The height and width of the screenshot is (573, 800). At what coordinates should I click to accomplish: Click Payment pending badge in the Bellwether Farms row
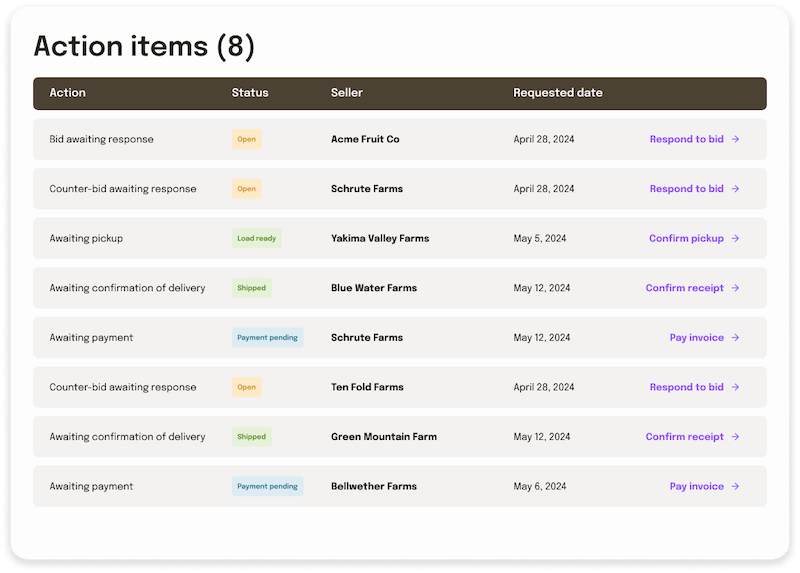[x=267, y=486]
